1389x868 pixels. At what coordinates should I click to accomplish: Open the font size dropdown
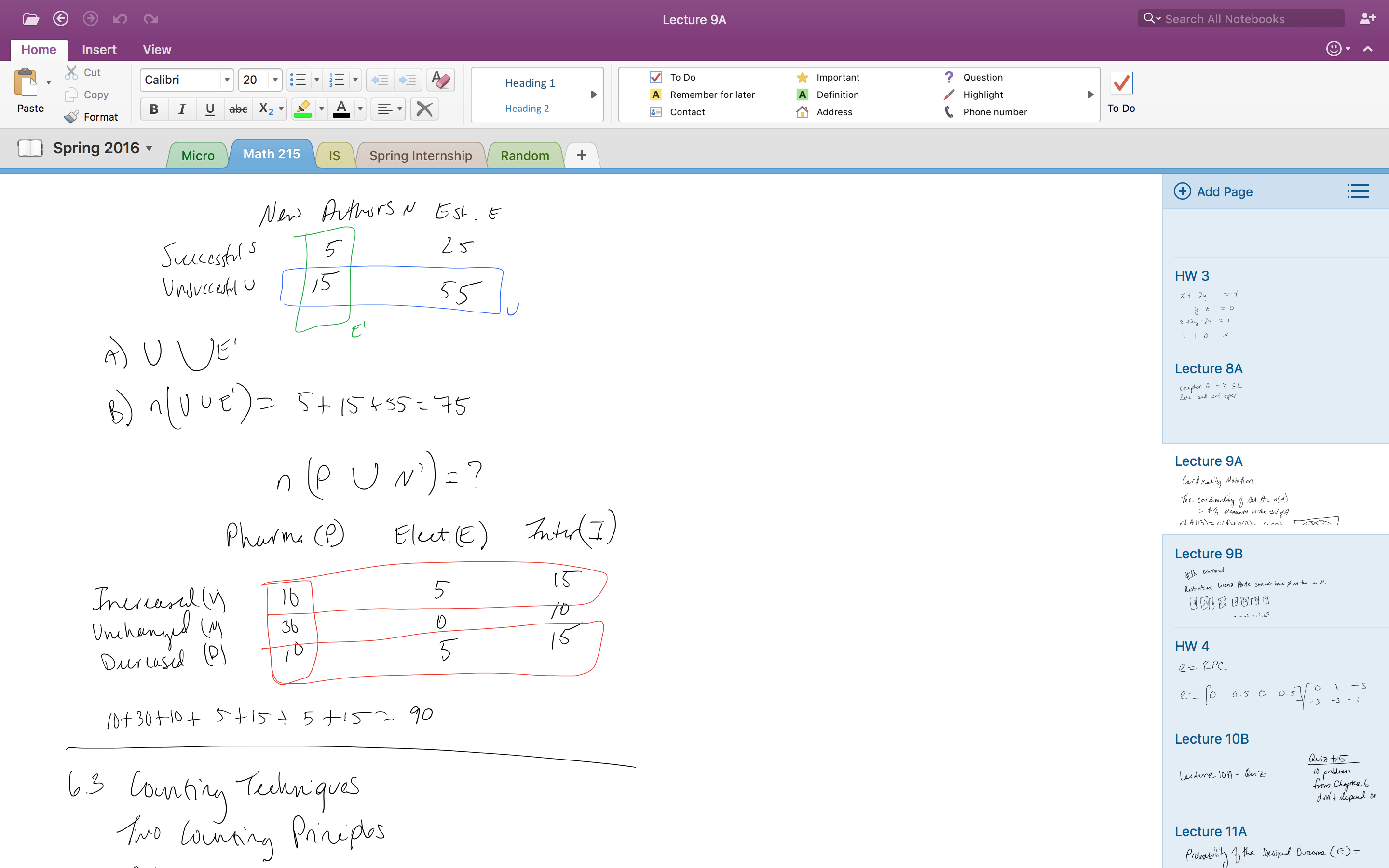click(x=275, y=80)
